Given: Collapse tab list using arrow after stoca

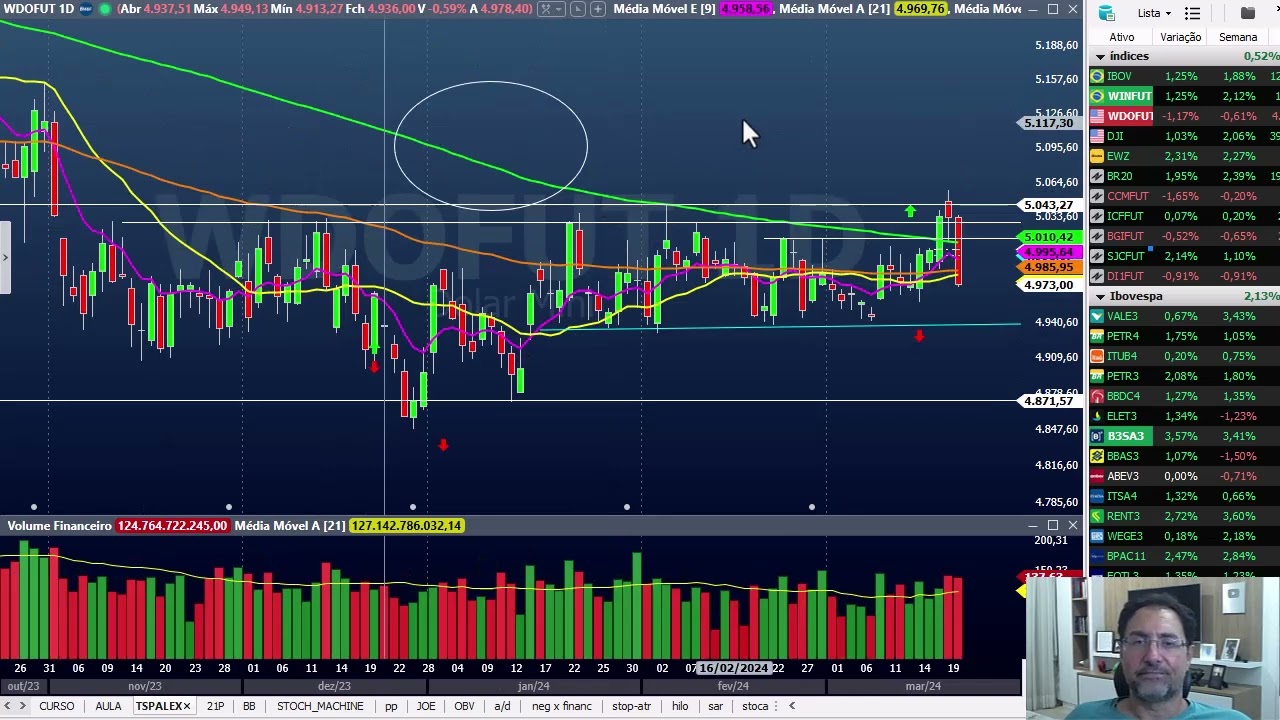Looking at the screenshot, I should click(792, 706).
